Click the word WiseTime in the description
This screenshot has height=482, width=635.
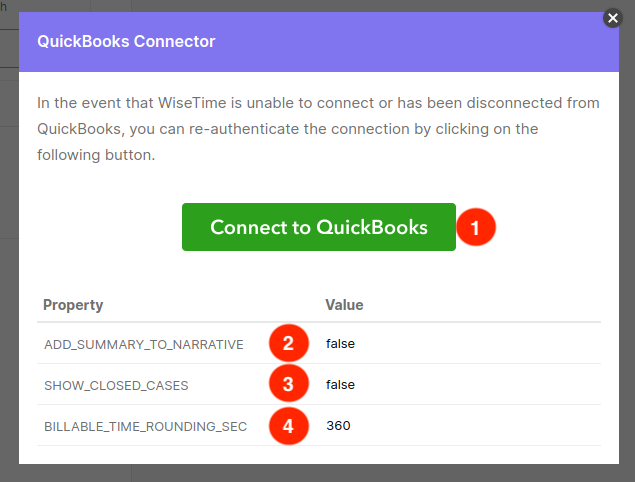[192, 103]
